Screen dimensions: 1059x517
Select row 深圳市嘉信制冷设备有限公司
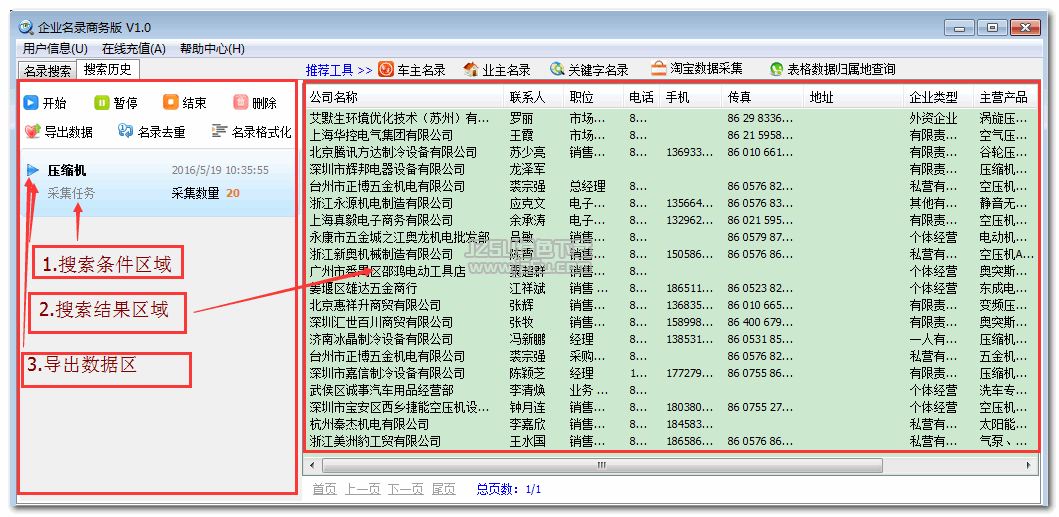coord(671,373)
